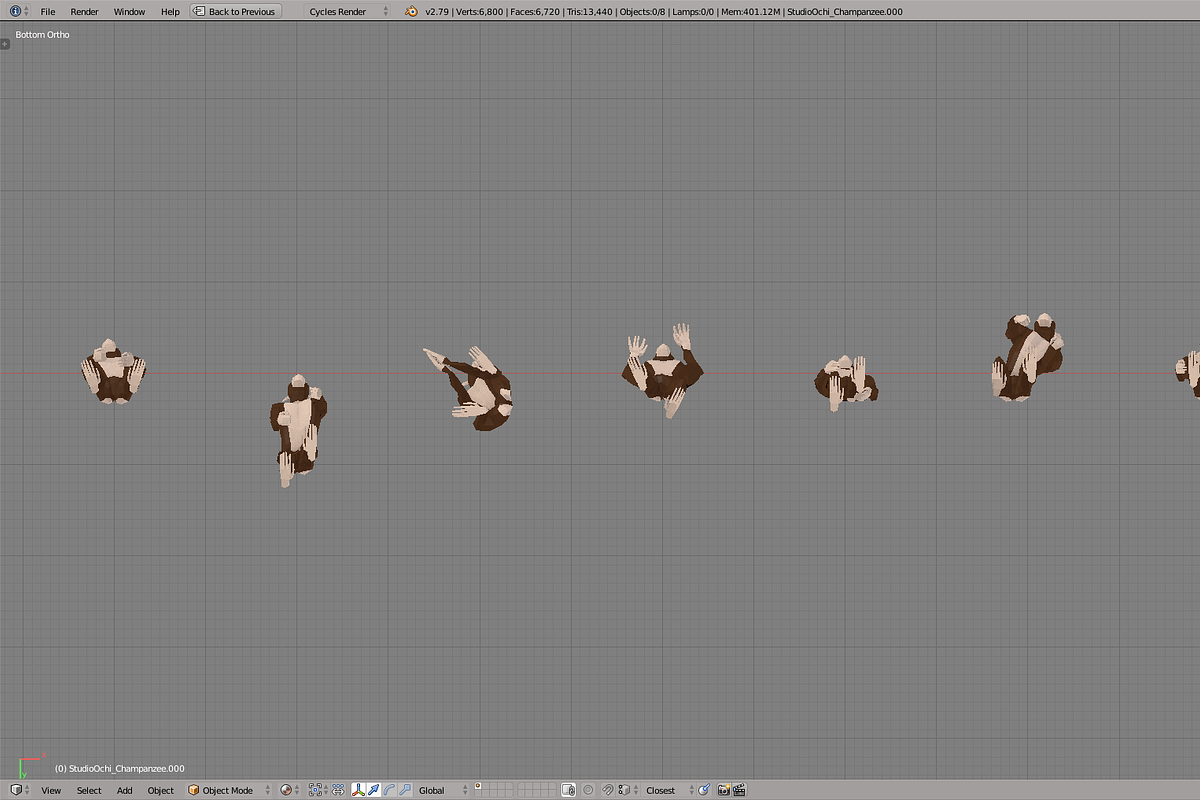Open the View menu in 3D viewport
Viewport: 1200px width, 800px height.
(51, 790)
